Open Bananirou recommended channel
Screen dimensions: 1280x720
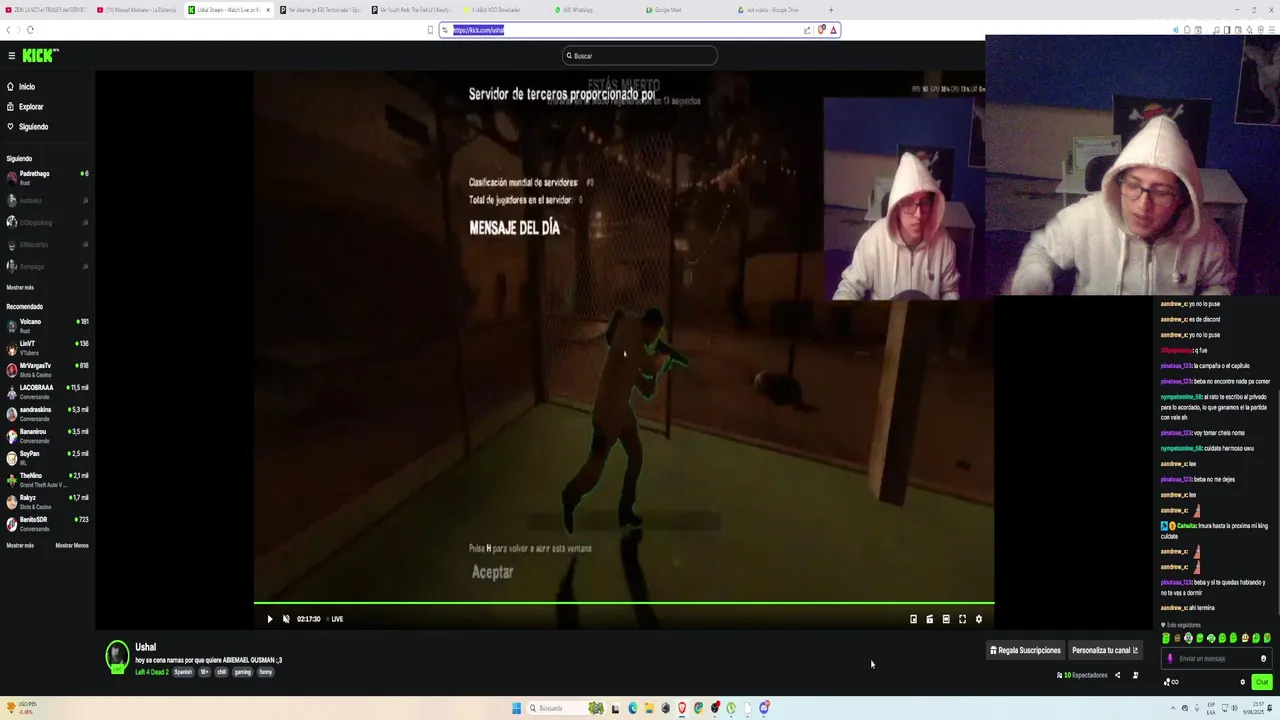point(47,436)
